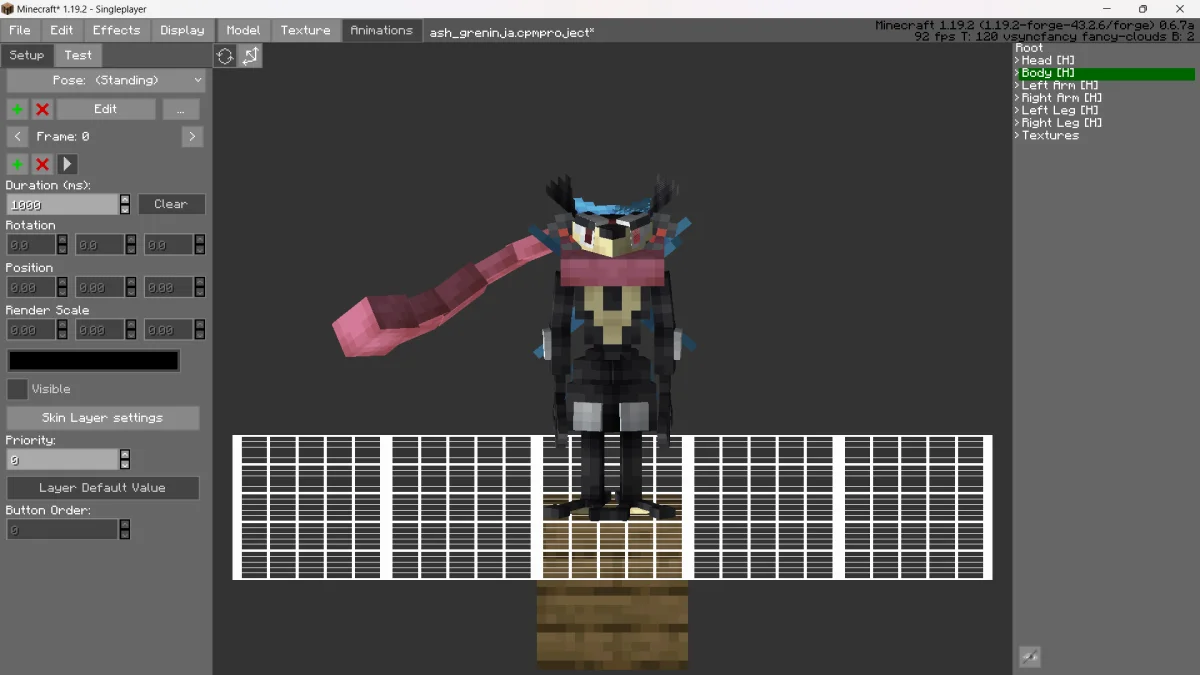The width and height of the screenshot is (1200, 675).
Task: Toggle the axis direction icon in viewport
Action: (250, 56)
